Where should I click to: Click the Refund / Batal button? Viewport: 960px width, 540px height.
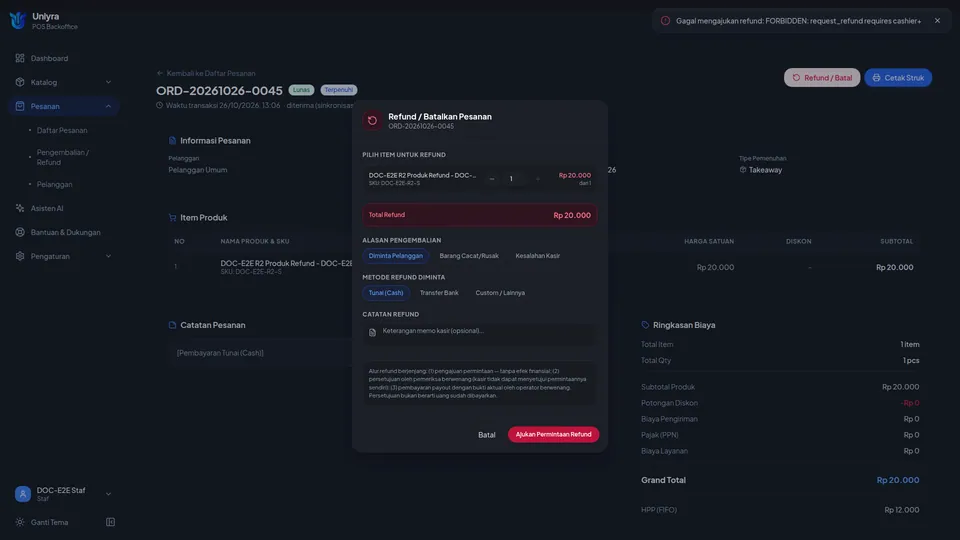click(822, 78)
